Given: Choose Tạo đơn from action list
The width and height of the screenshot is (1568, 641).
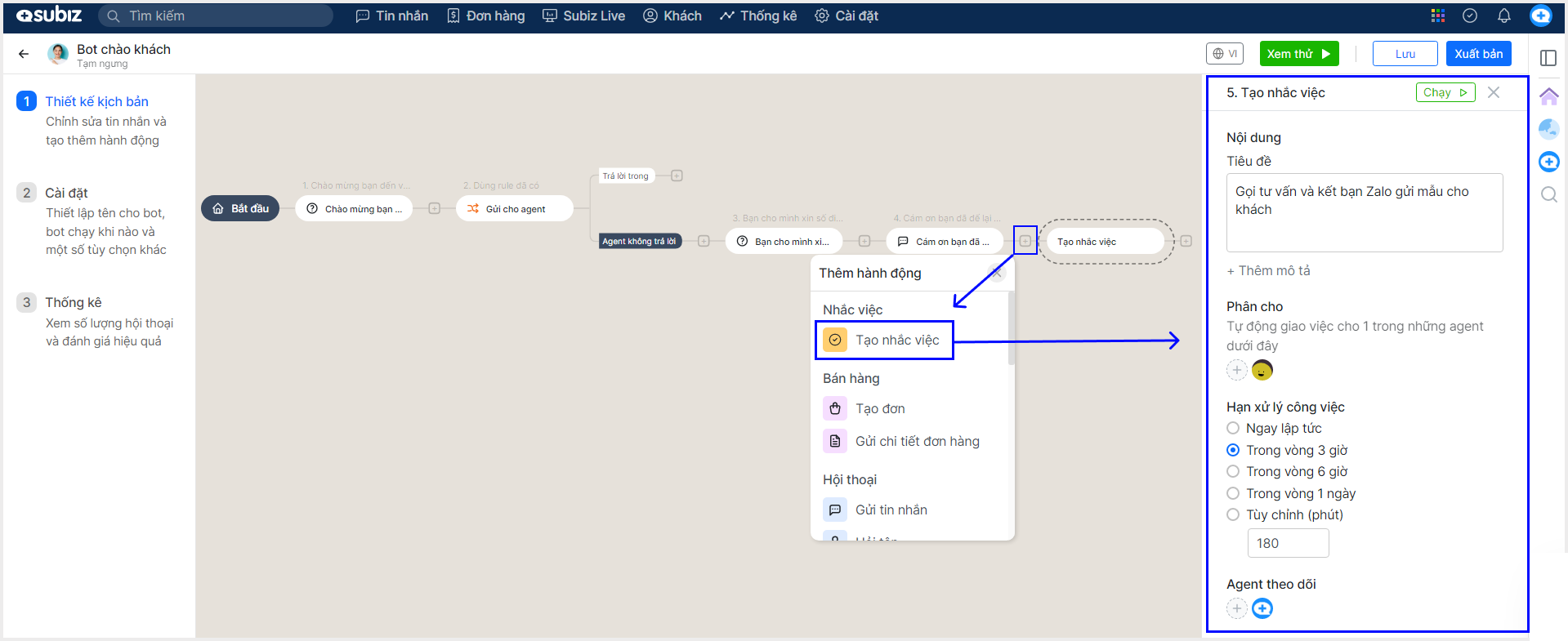Looking at the screenshot, I should click(880, 408).
